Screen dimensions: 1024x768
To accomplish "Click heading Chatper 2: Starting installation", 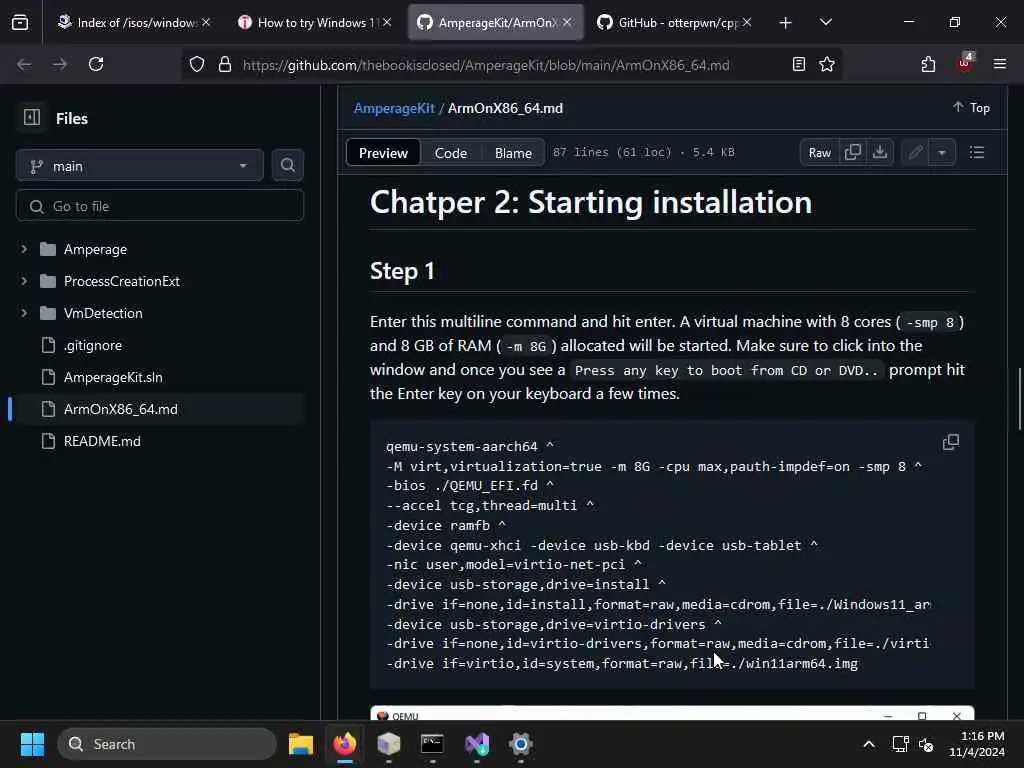I will (590, 202).
